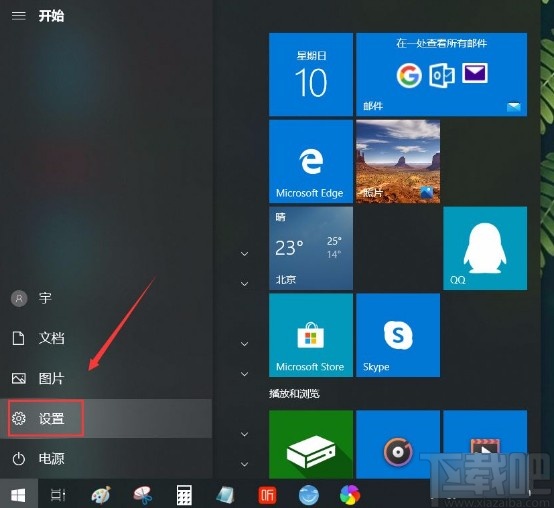Open the blue globe browser taskbar icon

(309, 495)
